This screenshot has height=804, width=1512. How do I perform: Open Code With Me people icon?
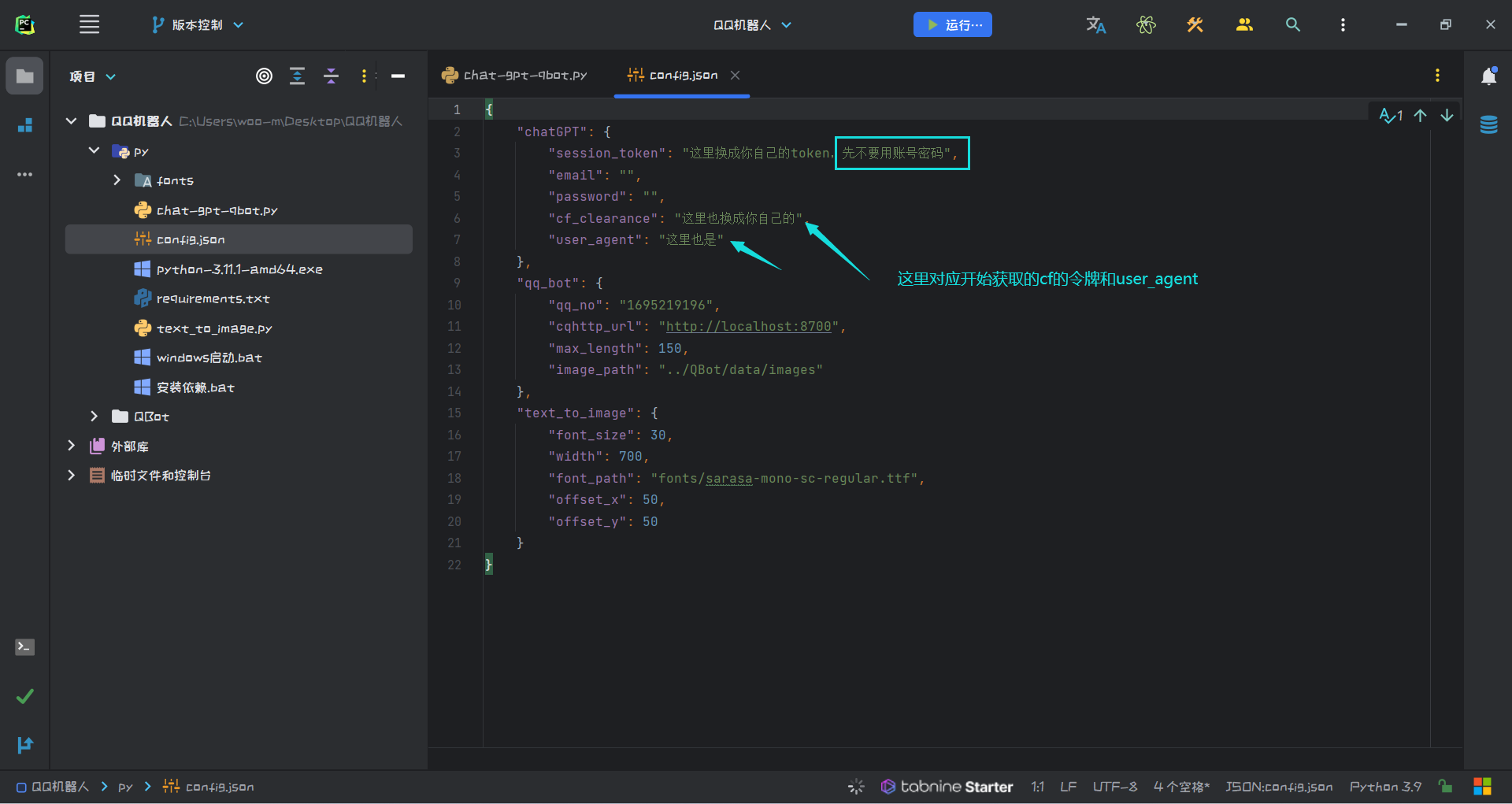click(x=1243, y=24)
